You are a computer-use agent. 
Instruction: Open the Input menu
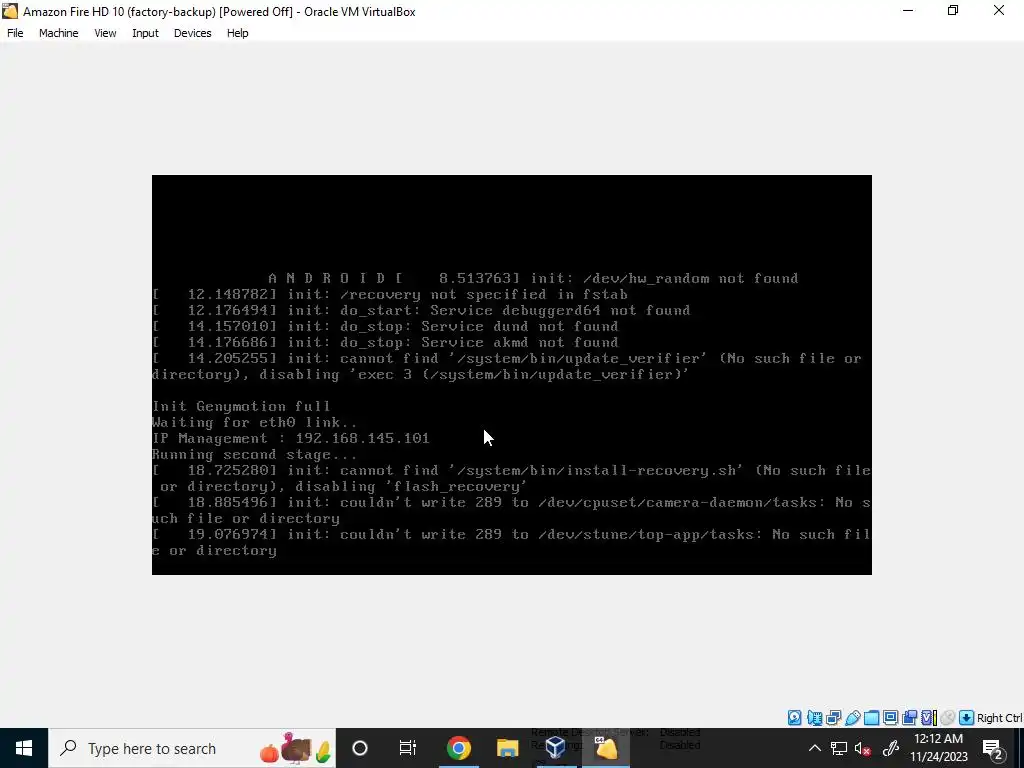tap(145, 33)
